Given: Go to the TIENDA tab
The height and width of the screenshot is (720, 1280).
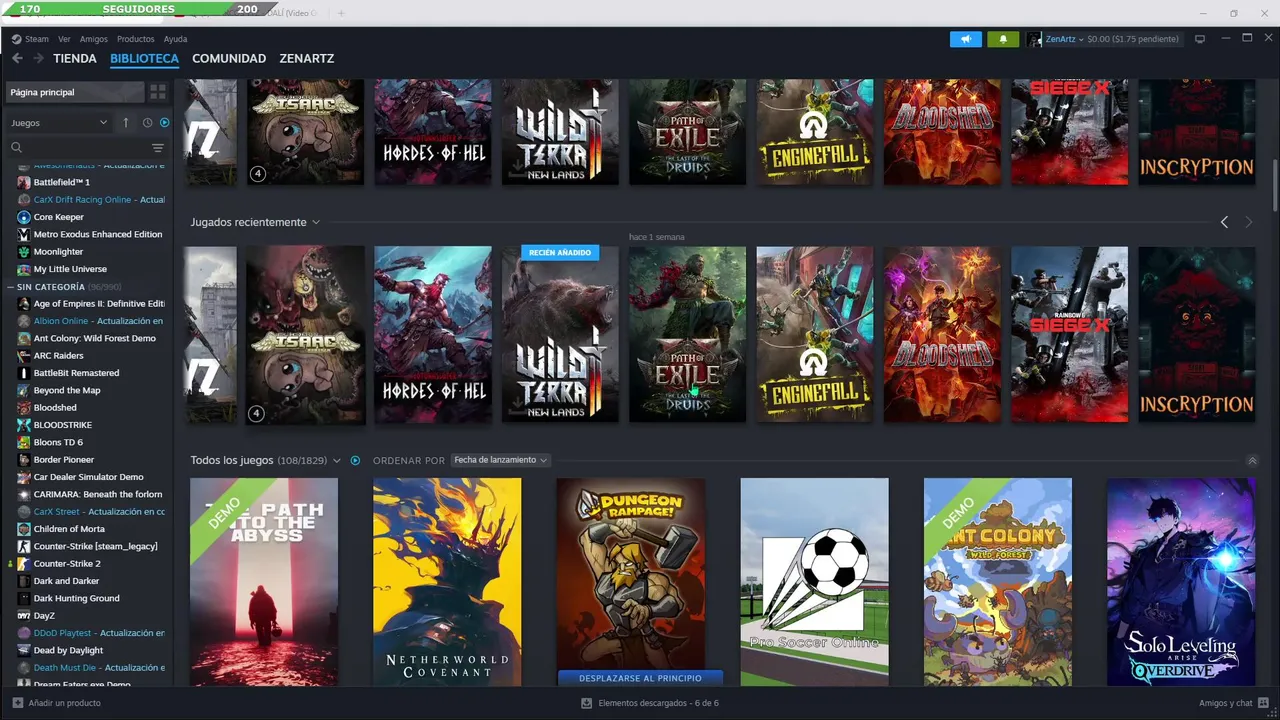Looking at the screenshot, I should coord(75,58).
